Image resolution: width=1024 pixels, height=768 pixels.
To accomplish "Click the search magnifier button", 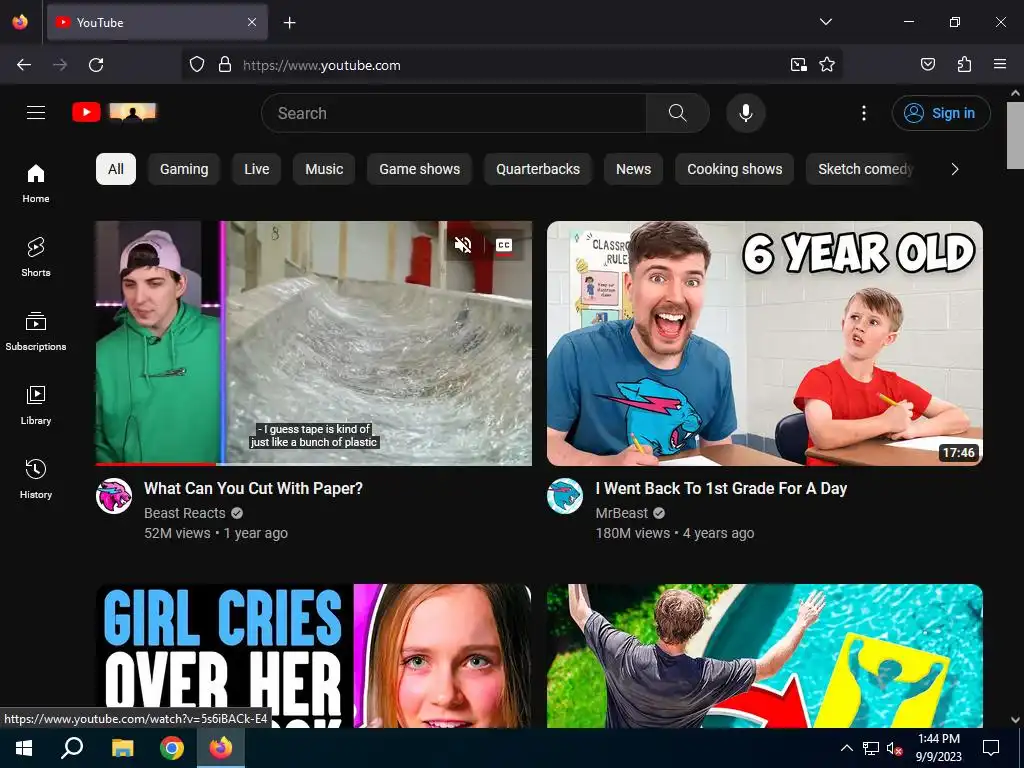I will coord(677,113).
